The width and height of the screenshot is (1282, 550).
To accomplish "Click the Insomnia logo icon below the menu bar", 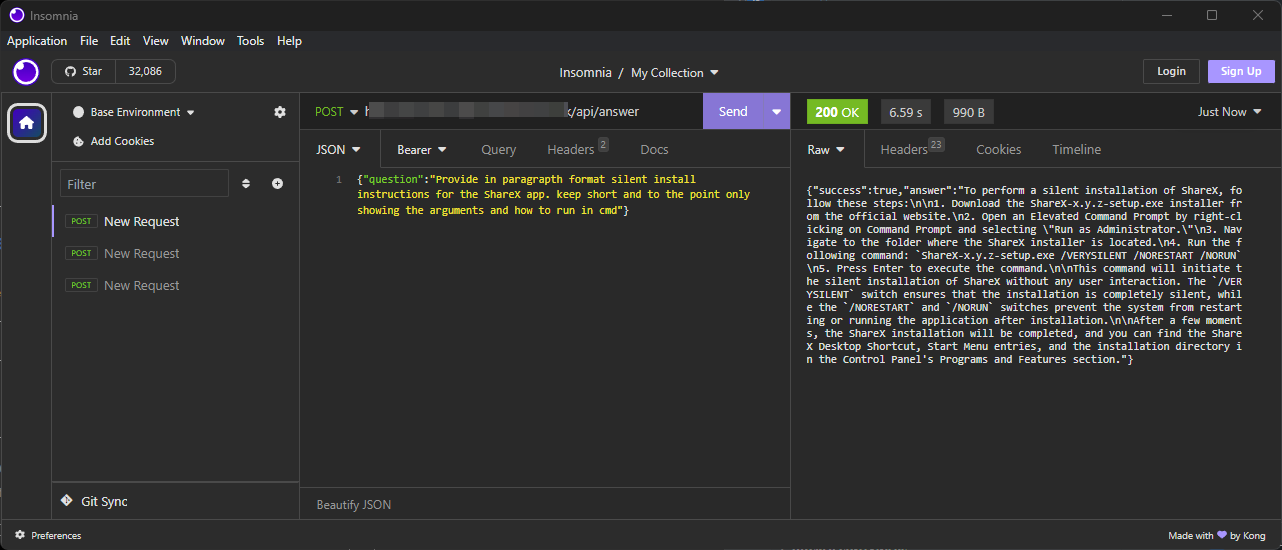I will point(25,71).
